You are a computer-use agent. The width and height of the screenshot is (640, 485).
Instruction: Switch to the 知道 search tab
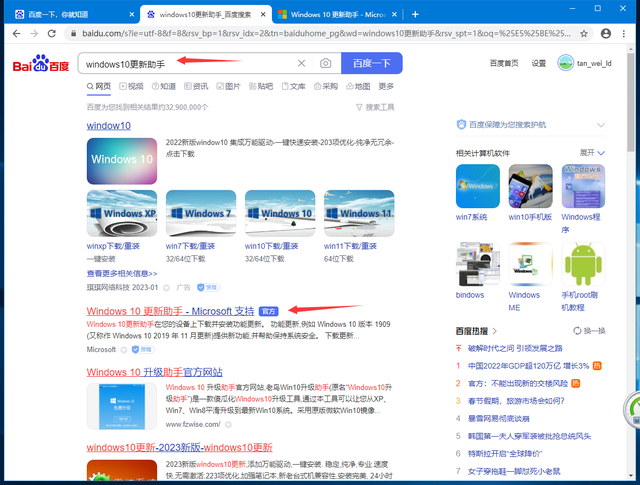pyautogui.click(x=164, y=86)
